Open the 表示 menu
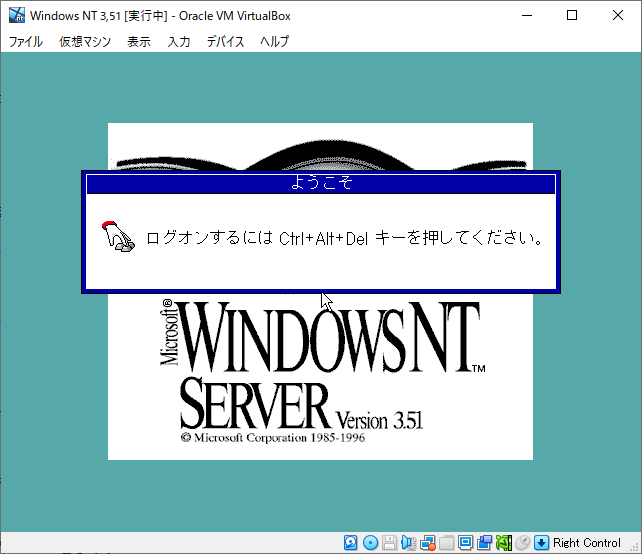 [x=139, y=41]
